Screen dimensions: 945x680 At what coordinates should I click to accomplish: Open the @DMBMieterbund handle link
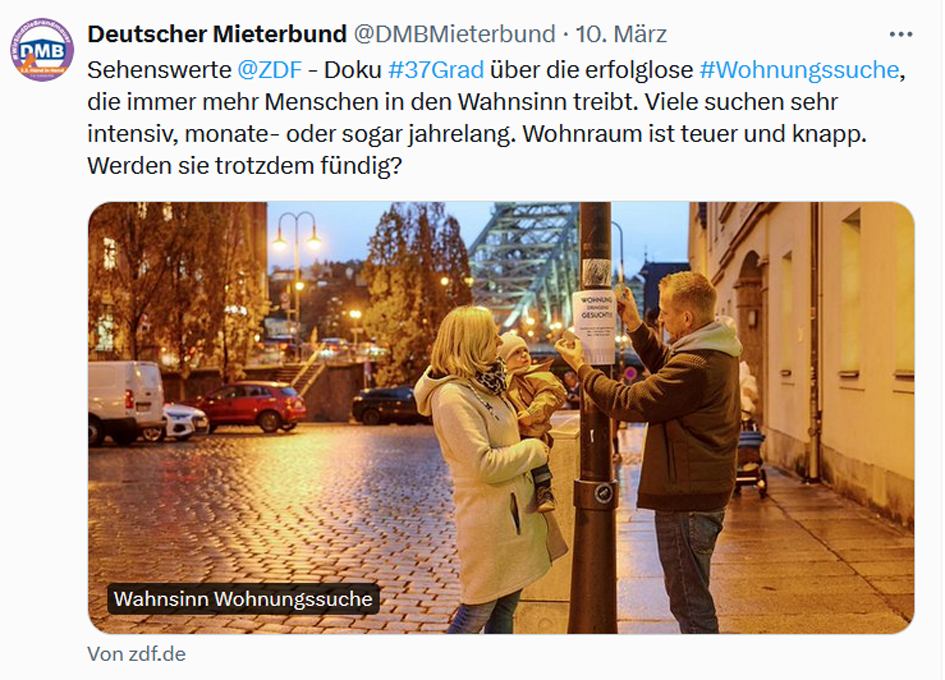coord(454,34)
